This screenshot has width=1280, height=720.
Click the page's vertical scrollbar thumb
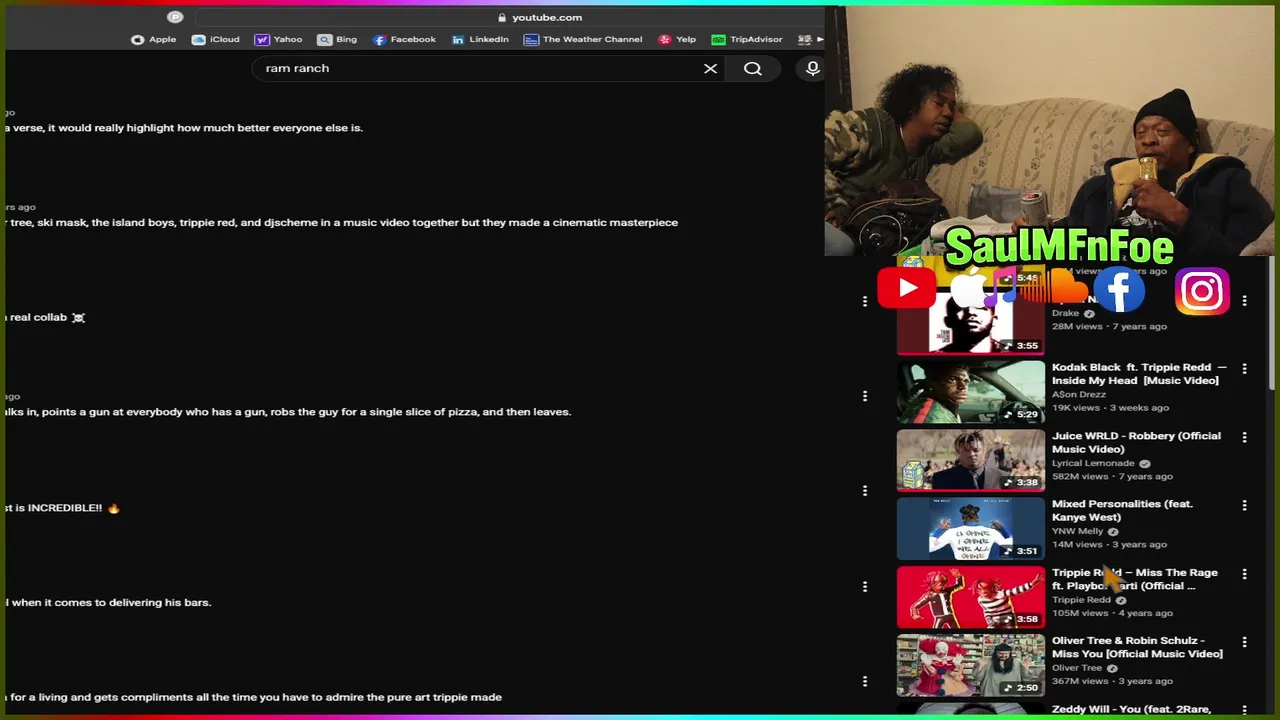click(x=1273, y=325)
